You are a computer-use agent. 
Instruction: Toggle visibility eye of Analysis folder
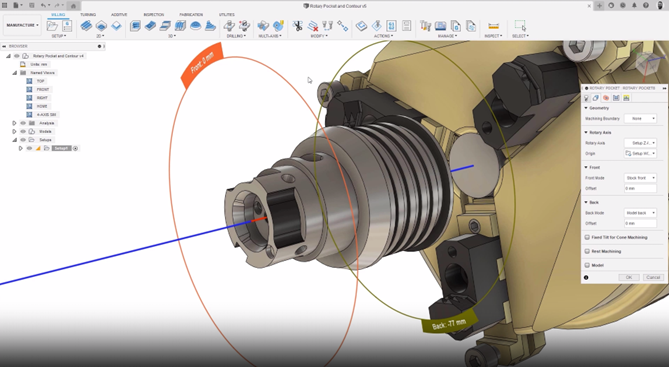point(23,123)
